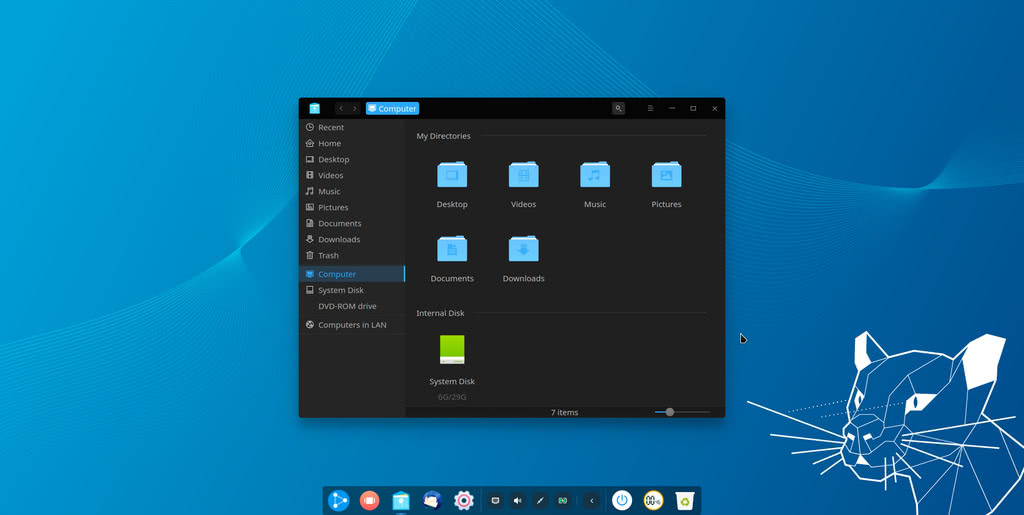Open the search button in title bar

618,108
